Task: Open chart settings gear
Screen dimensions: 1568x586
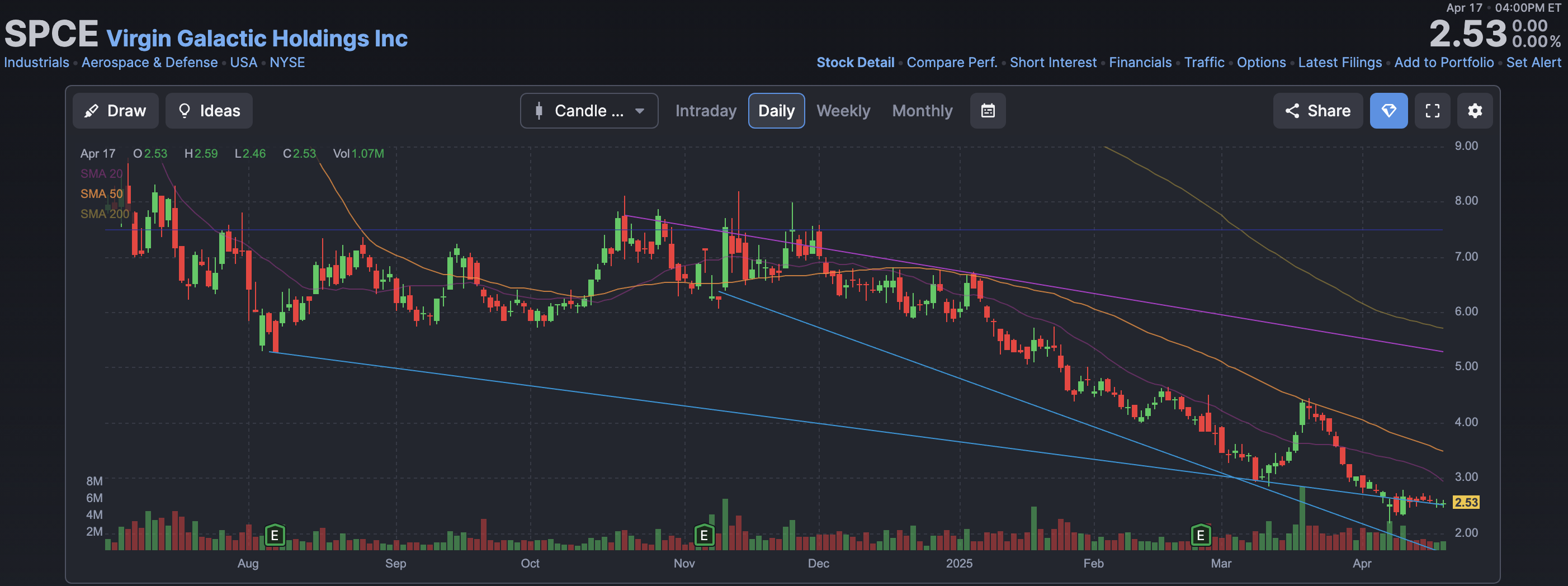Action: 1474,111
